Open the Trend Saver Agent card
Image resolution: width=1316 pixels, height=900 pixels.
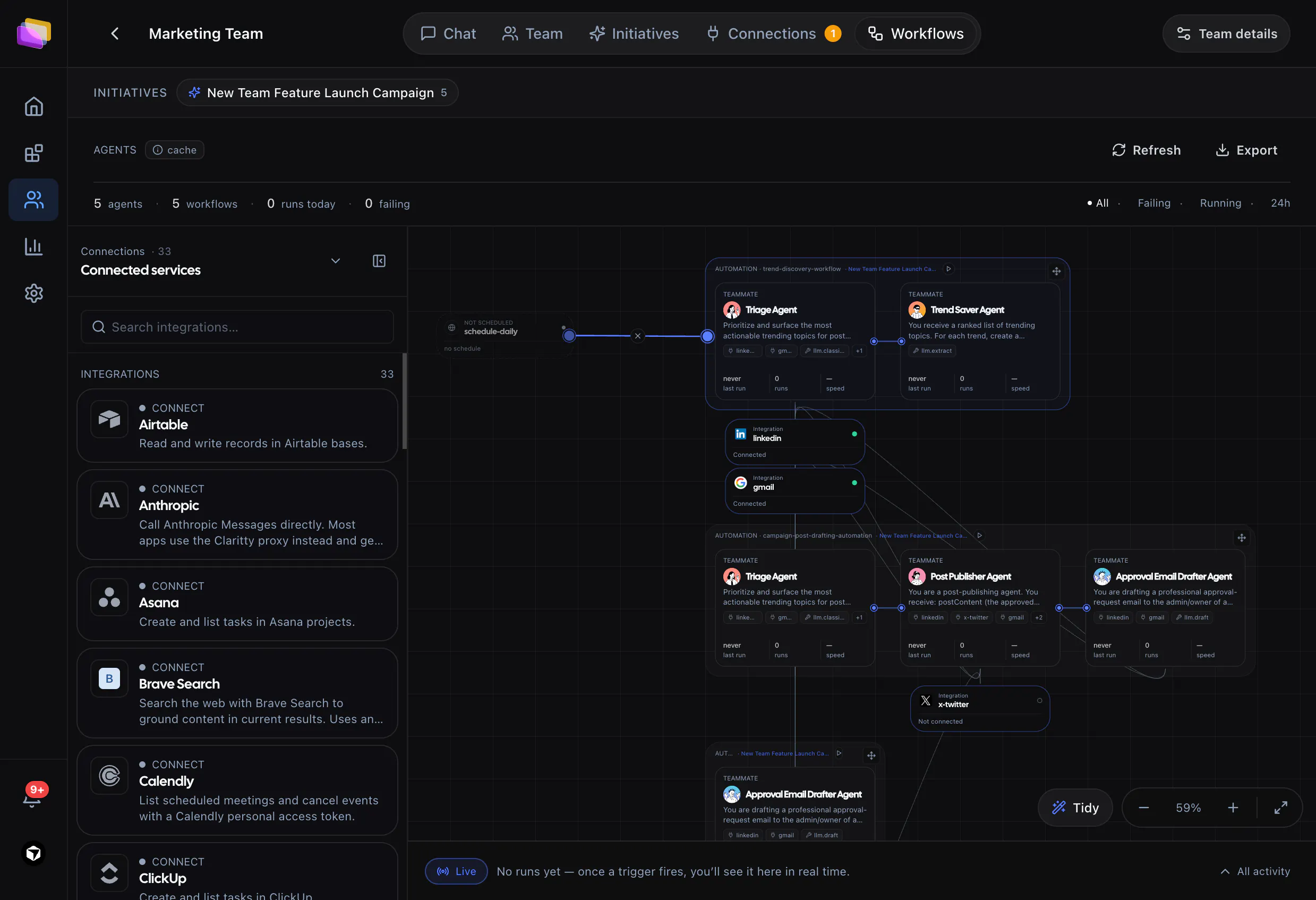point(980,342)
